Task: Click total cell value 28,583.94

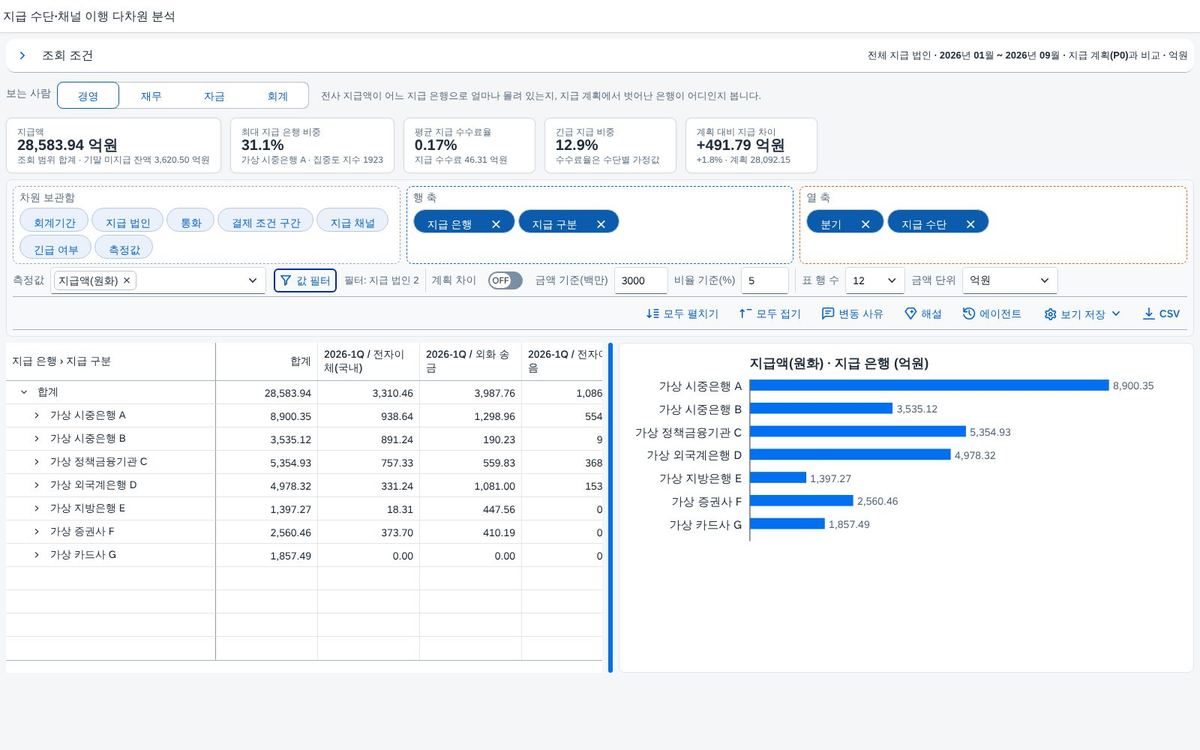Action: point(288,393)
